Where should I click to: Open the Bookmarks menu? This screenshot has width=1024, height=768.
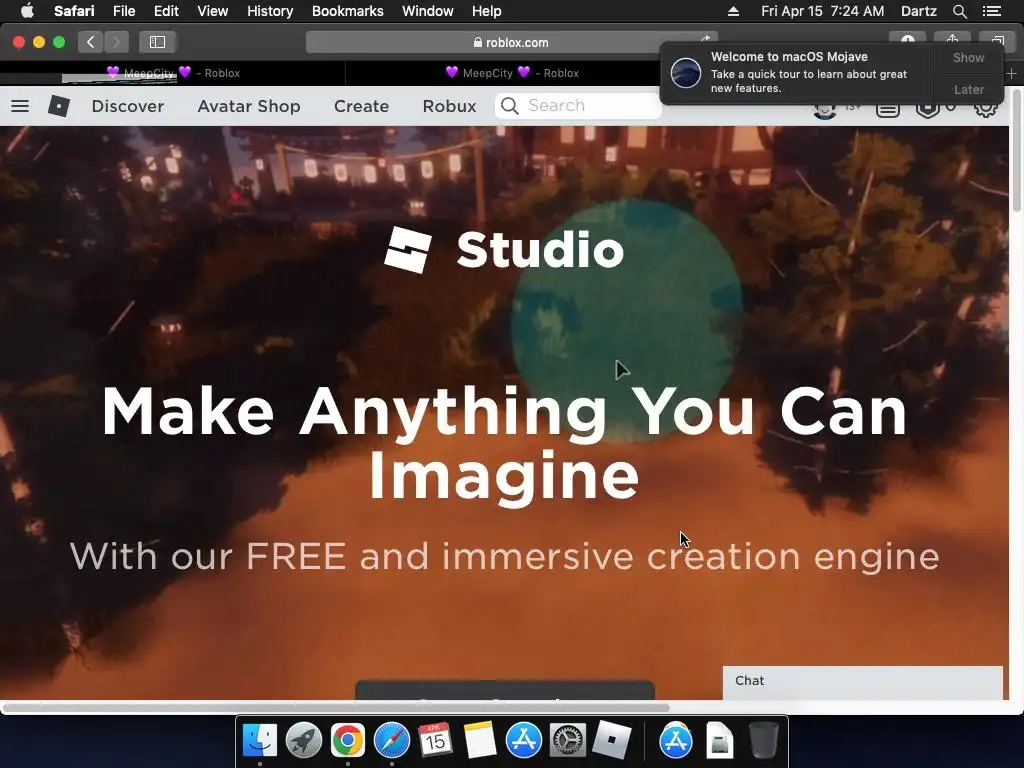coord(347,11)
